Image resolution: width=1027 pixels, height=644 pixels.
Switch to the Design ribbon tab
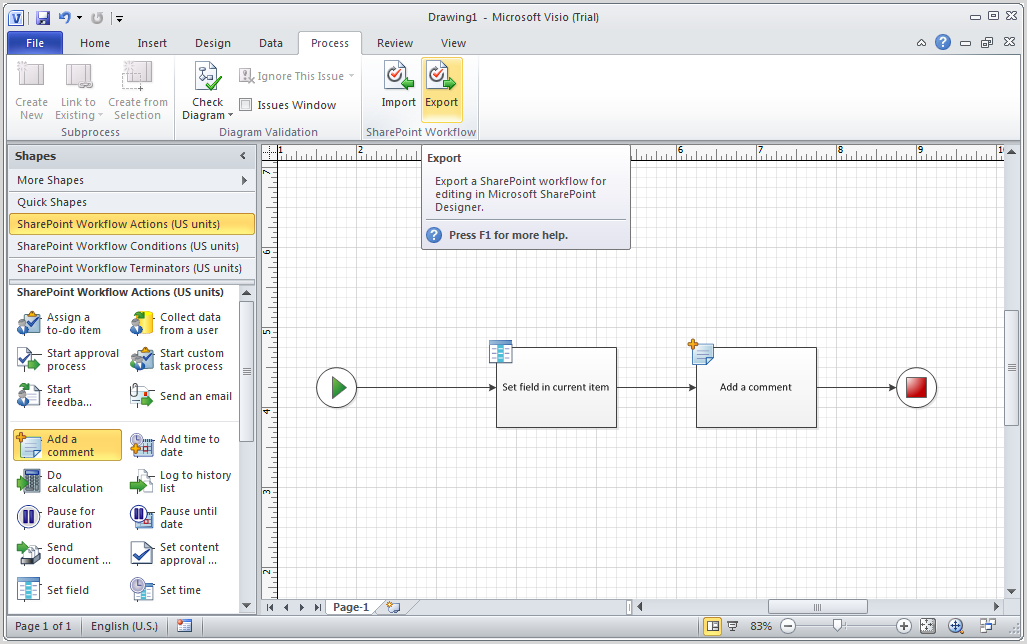tap(213, 43)
